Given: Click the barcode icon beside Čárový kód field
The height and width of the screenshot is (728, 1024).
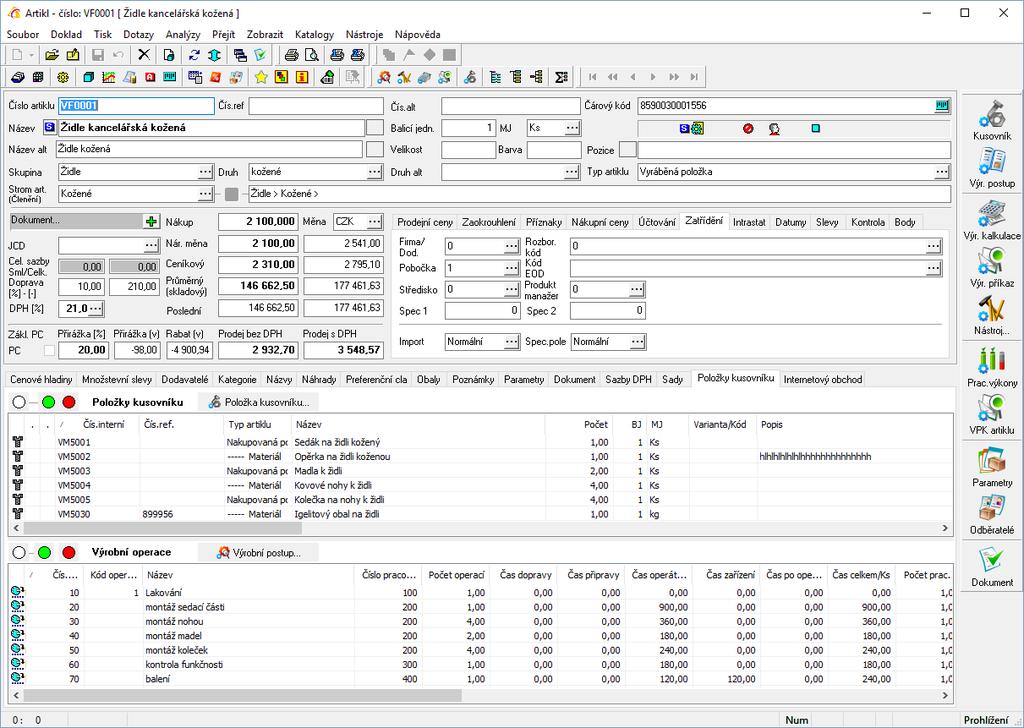Looking at the screenshot, I should point(942,106).
